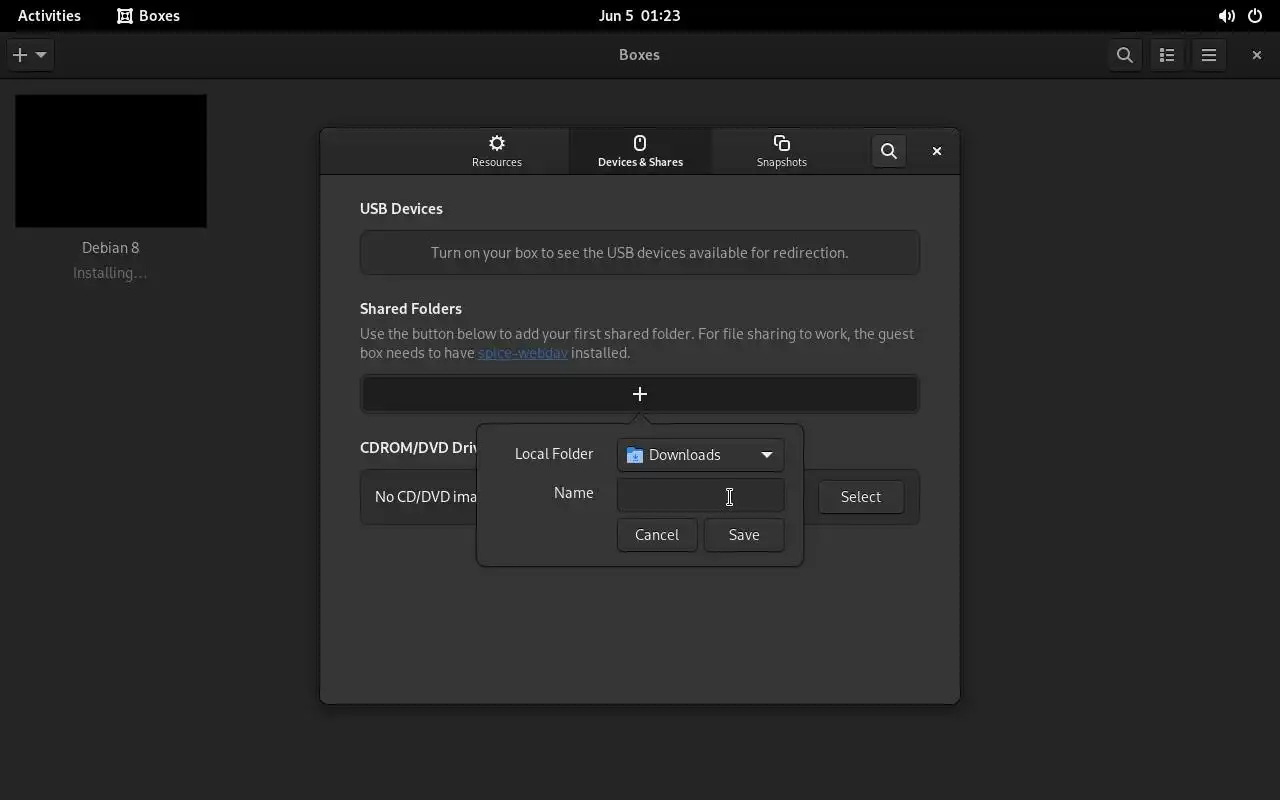The height and width of the screenshot is (800, 1280).
Task: Expand the Local Folder Downloads dropdown
Action: 701,455
